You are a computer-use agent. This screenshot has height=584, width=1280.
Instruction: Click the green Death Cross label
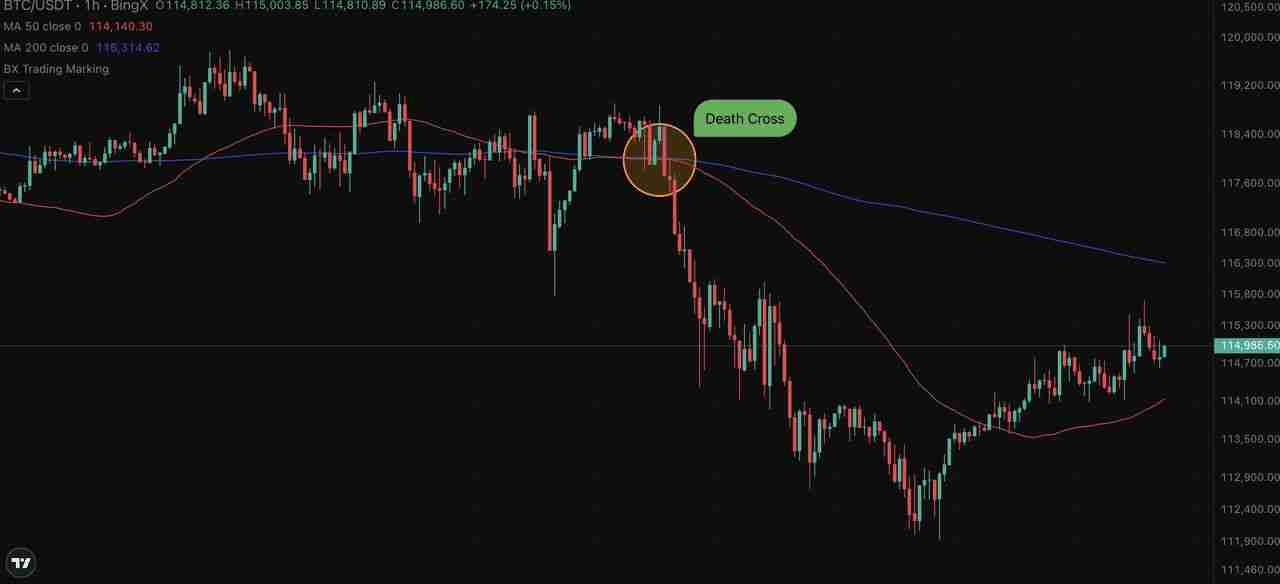point(745,118)
